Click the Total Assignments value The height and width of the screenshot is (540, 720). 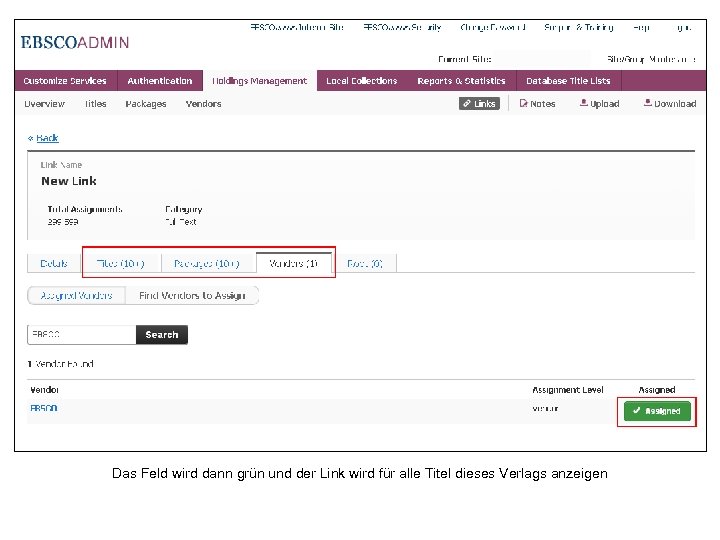63,222
